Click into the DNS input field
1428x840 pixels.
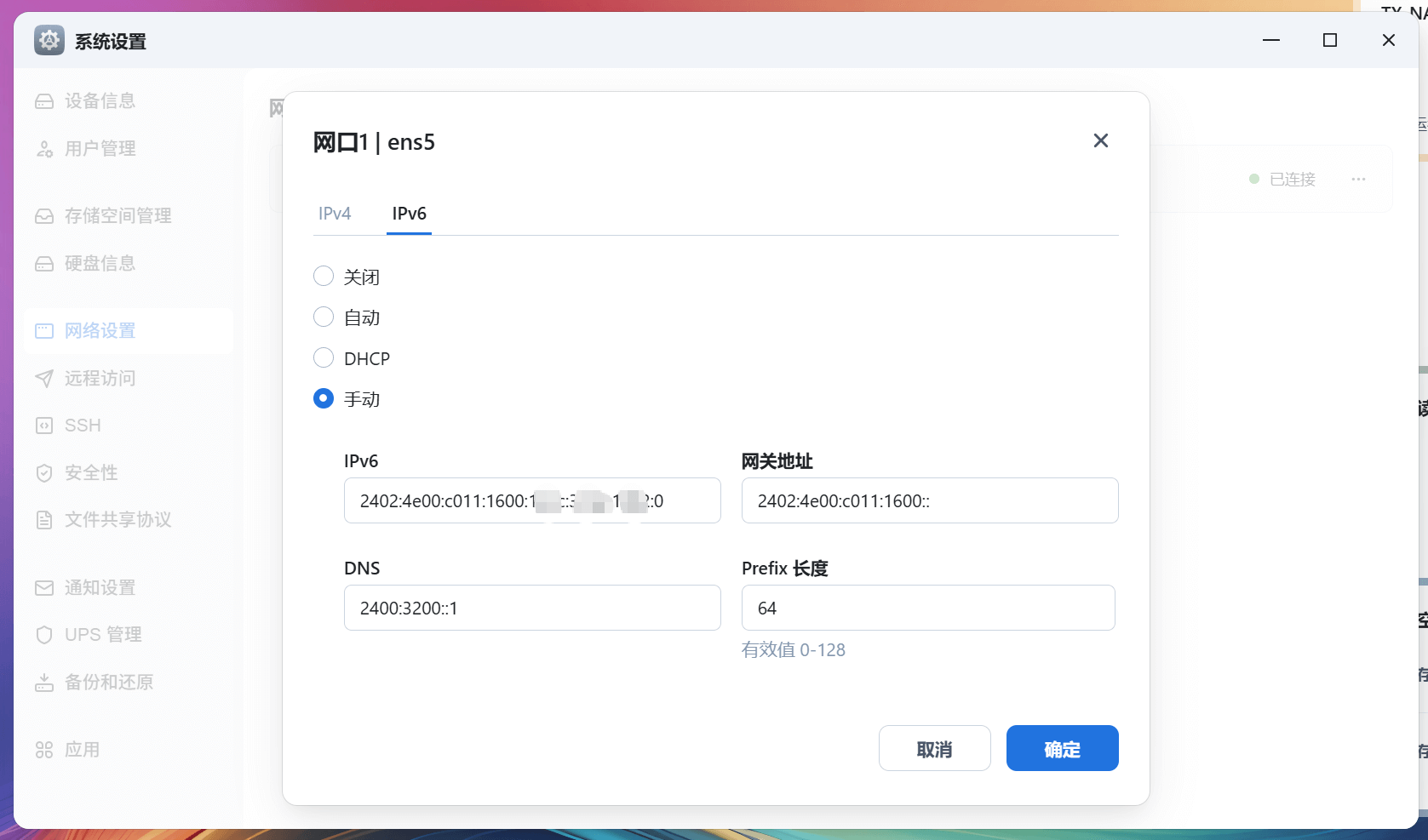pyautogui.click(x=532, y=608)
